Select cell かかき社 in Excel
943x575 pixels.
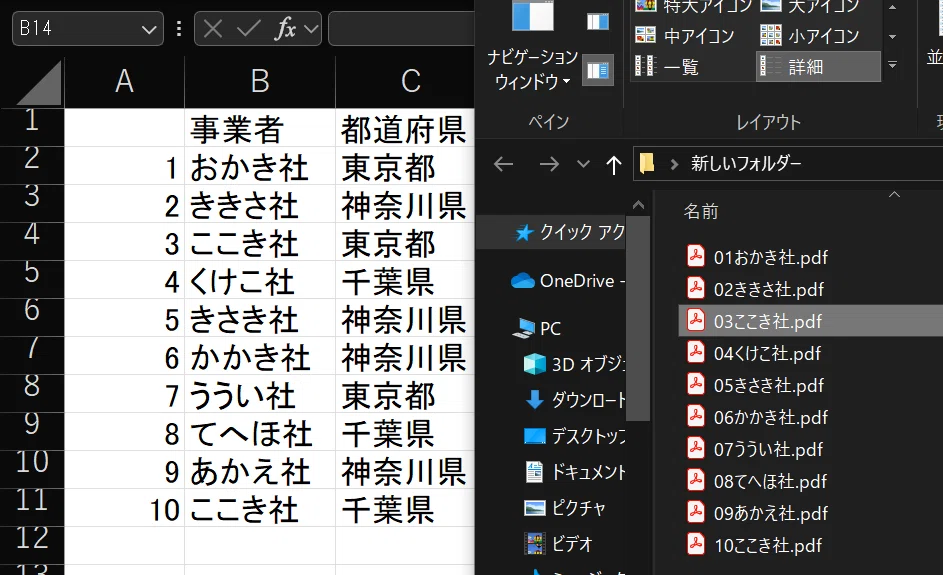pyautogui.click(x=260, y=356)
